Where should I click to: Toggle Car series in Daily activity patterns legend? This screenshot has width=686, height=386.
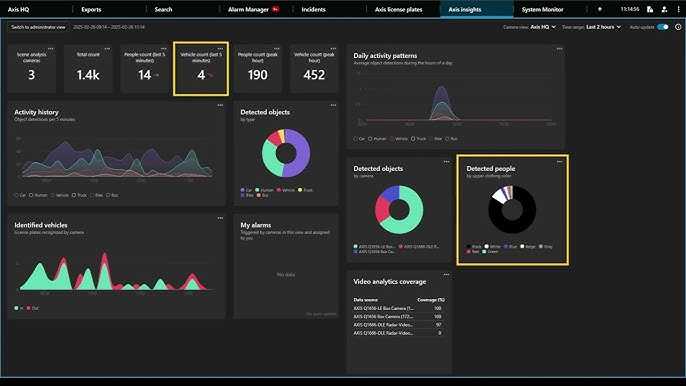point(359,139)
